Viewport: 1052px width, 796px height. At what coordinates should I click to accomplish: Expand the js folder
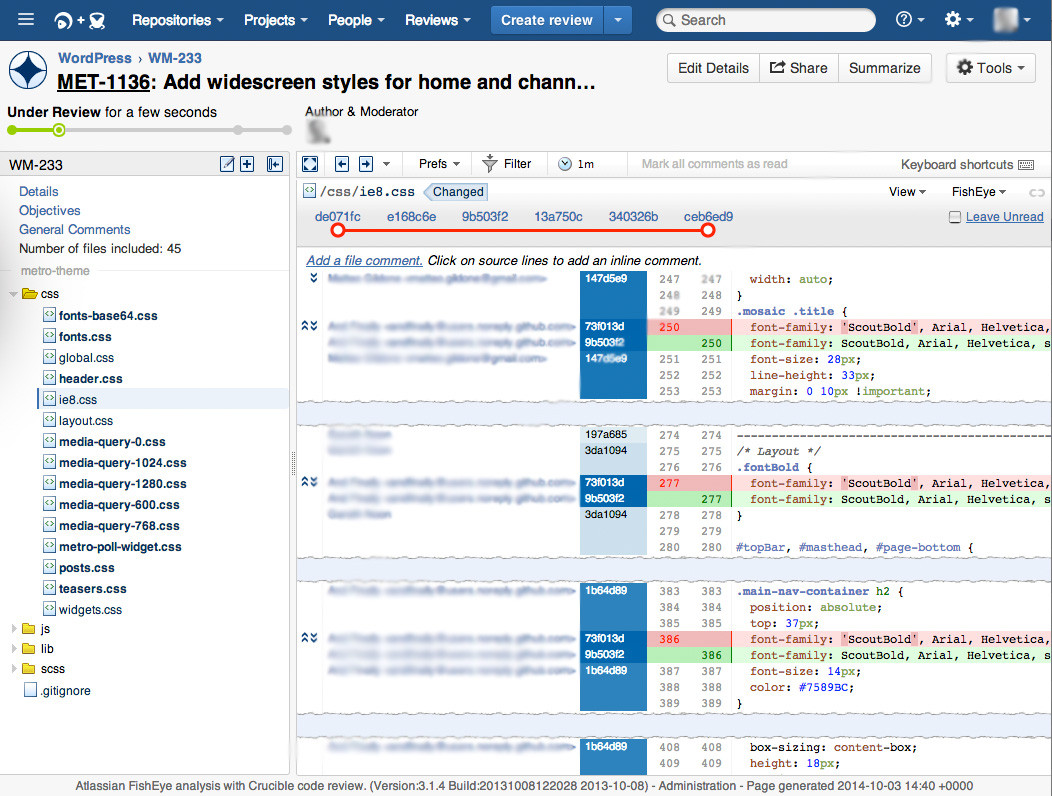coord(13,629)
